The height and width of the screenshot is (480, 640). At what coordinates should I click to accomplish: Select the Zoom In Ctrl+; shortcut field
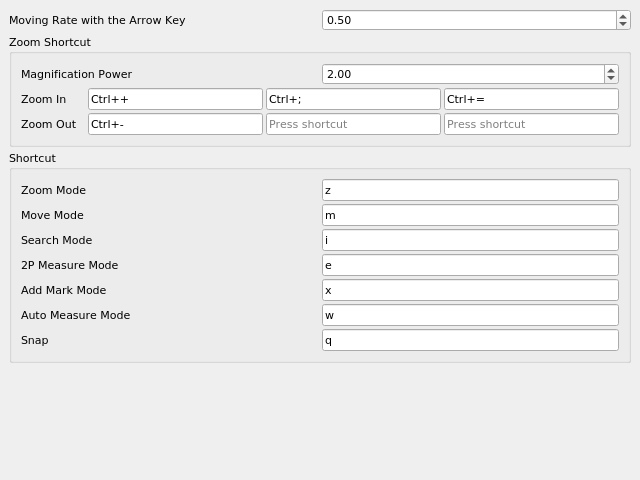pyautogui.click(x=353, y=99)
